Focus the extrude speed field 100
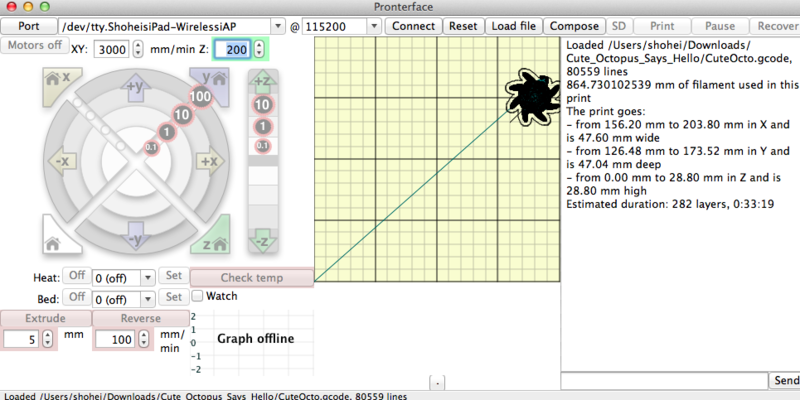 [x=116, y=339]
